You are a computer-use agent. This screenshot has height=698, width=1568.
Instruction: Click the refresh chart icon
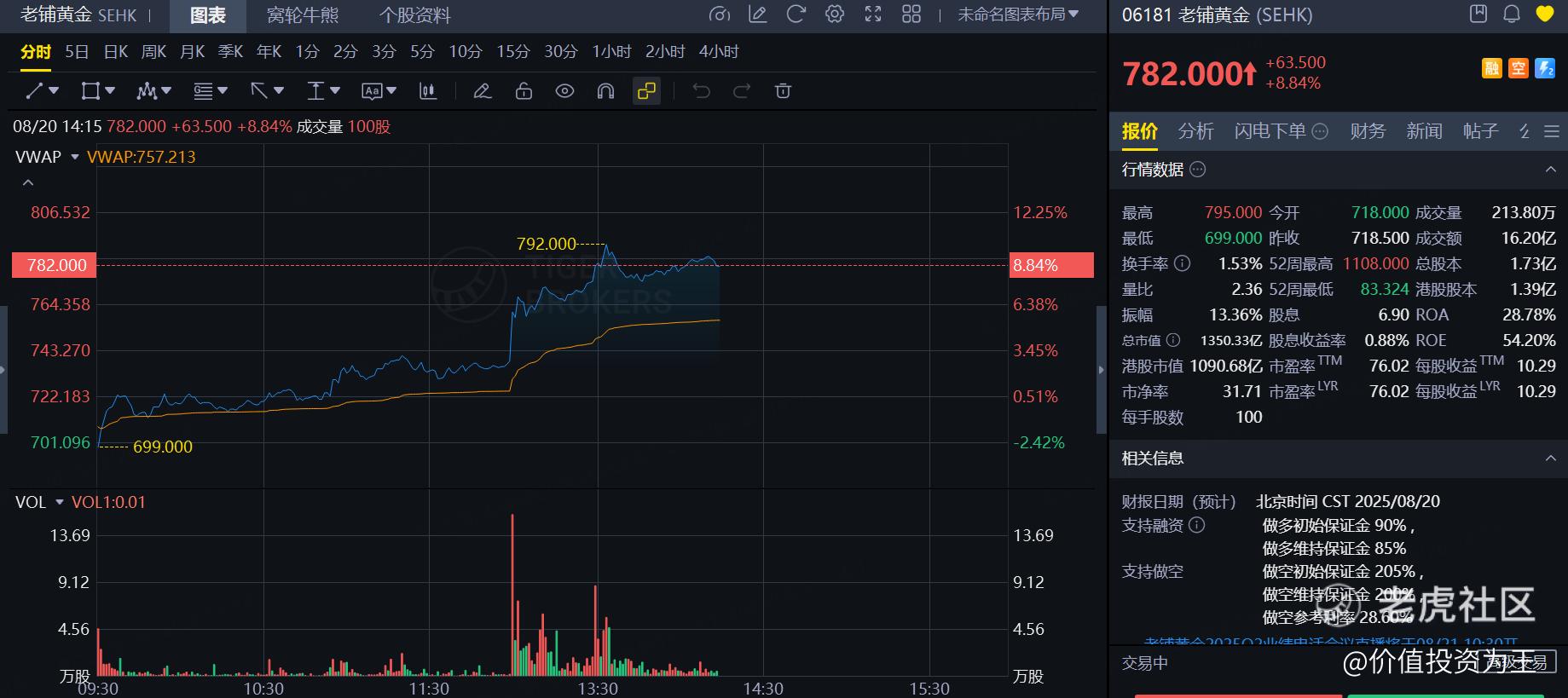click(x=796, y=14)
